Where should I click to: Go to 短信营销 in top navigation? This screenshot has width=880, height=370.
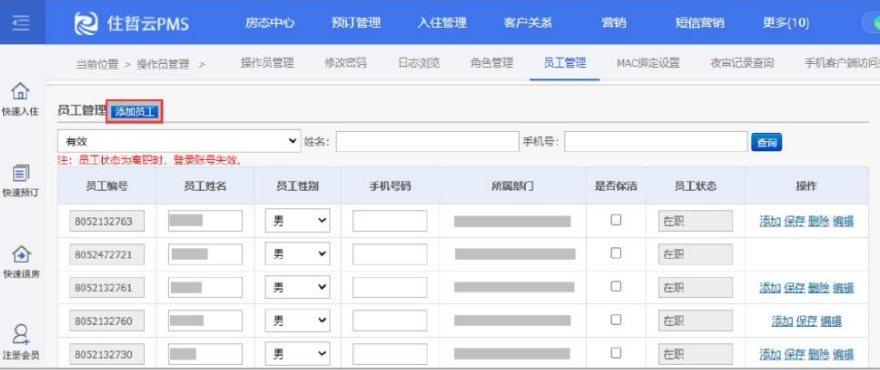pos(699,23)
